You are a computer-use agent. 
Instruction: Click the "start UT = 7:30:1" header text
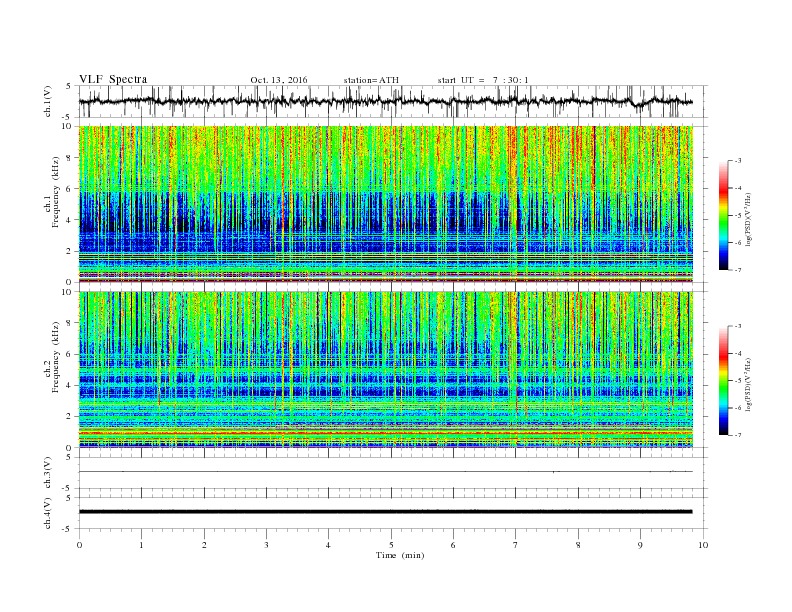coord(483,80)
